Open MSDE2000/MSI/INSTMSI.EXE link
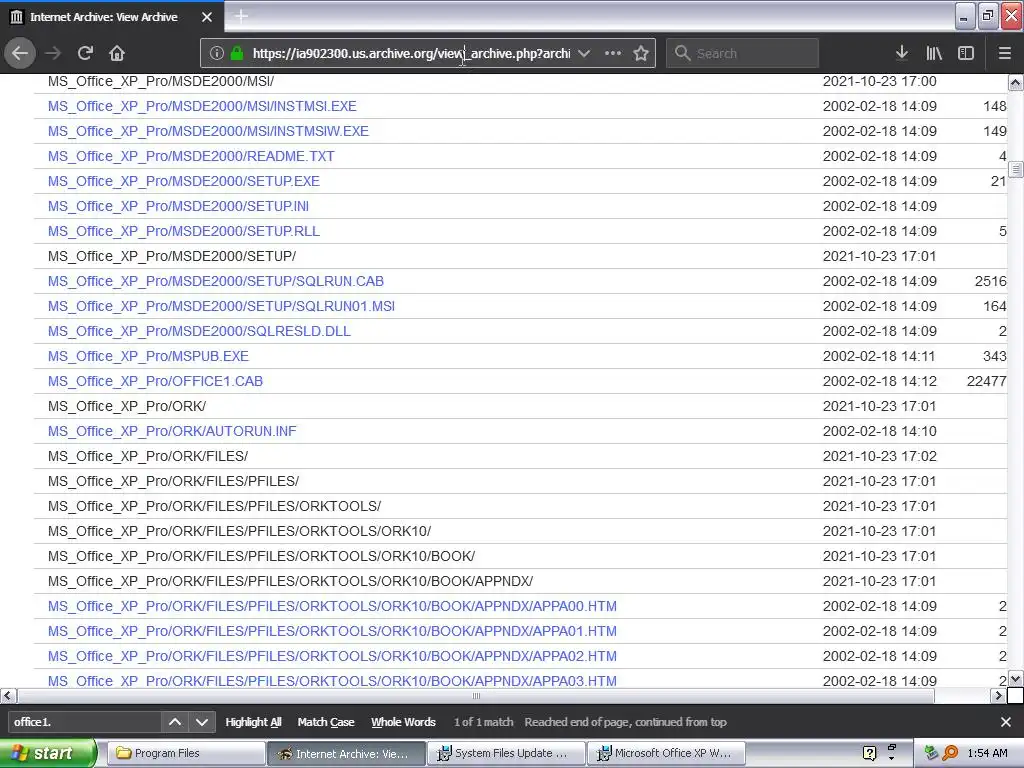The width and height of the screenshot is (1024, 768). click(202, 106)
